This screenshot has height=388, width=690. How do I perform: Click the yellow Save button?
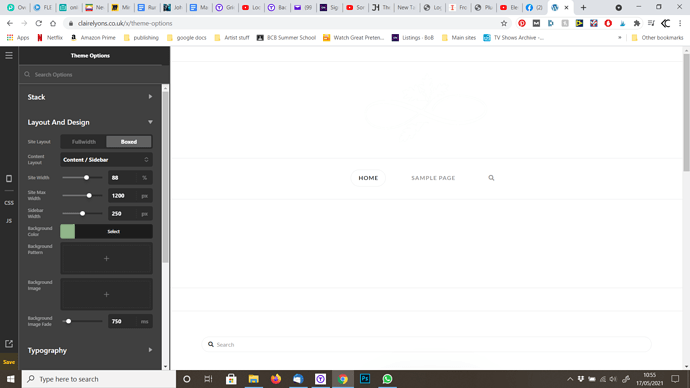pos(9,362)
